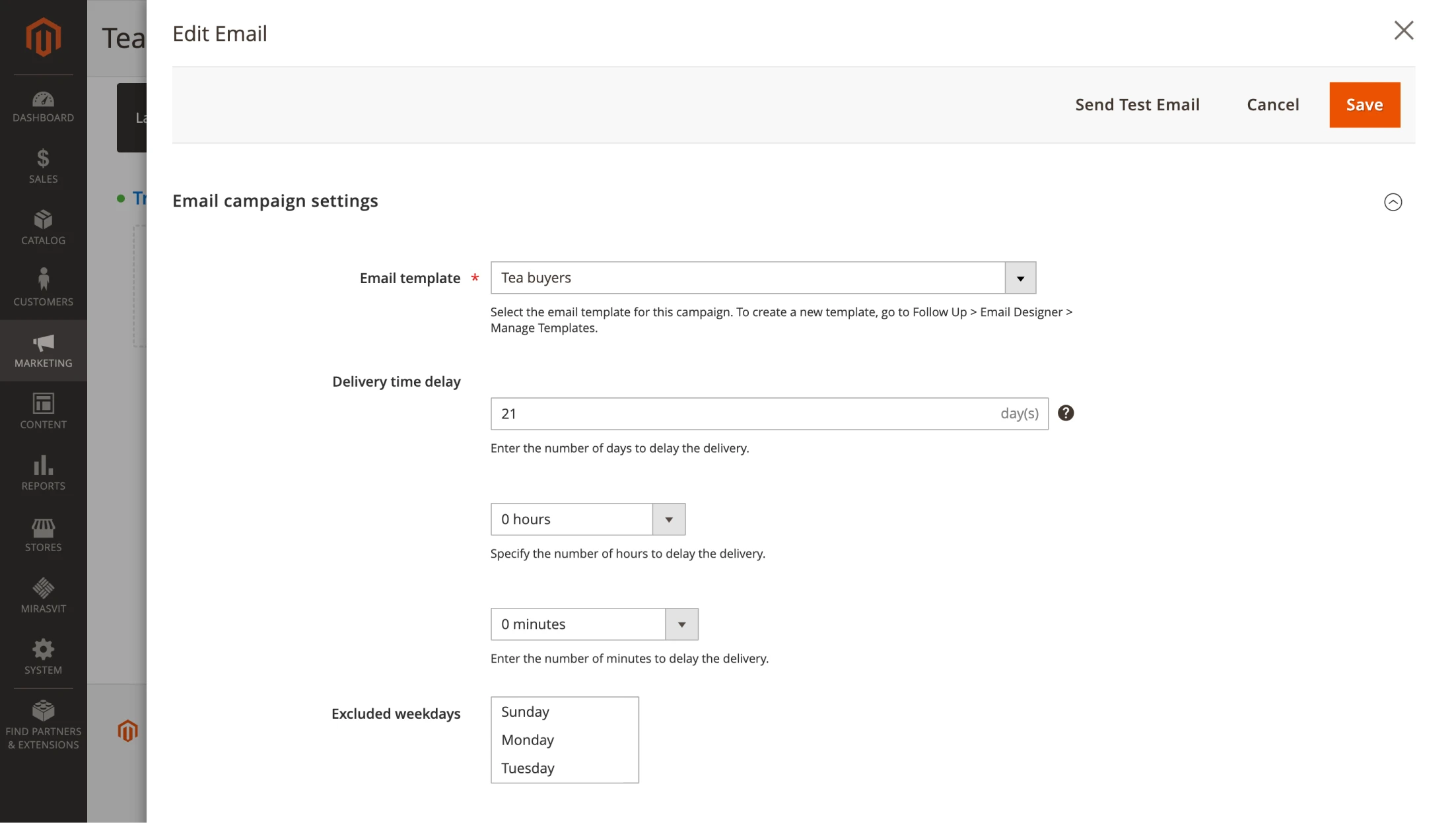Open the minutes delay dropdown

pos(681,624)
